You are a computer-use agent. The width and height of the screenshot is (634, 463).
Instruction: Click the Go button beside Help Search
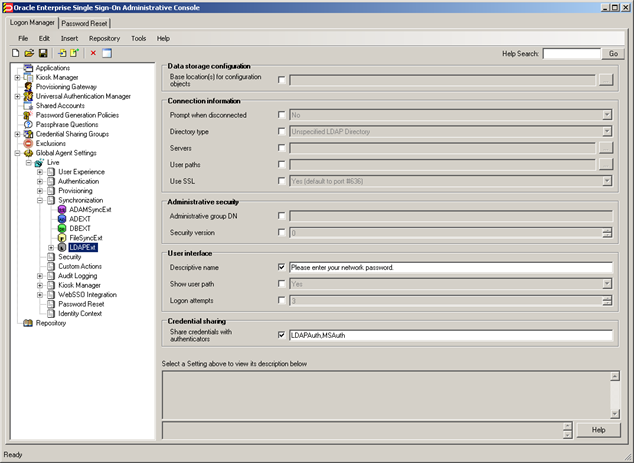pyautogui.click(x=613, y=53)
